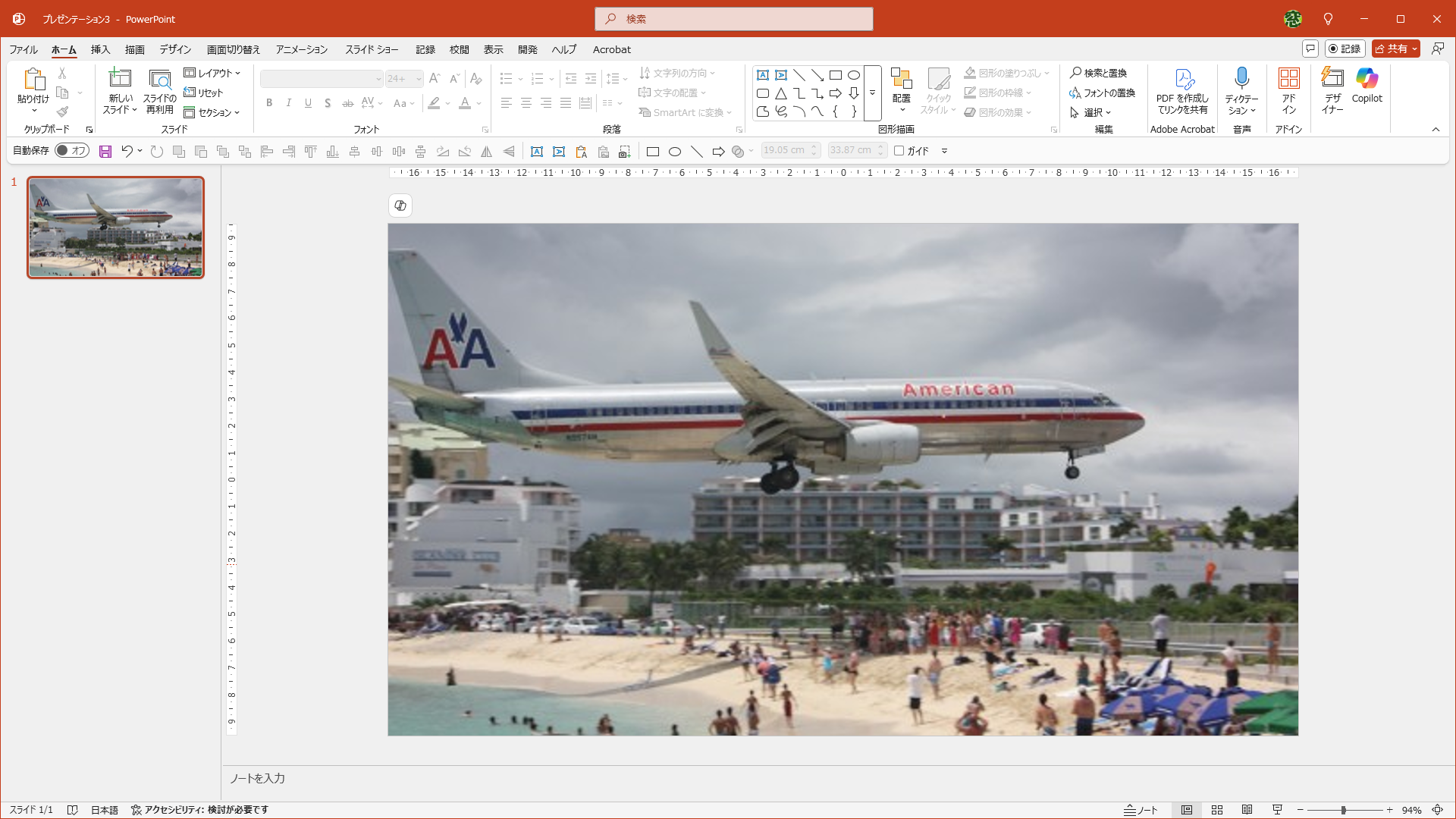Expand the Layout (レイアウト) dropdown
The width and height of the screenshot is (1456, 819).
coord(212,73)
